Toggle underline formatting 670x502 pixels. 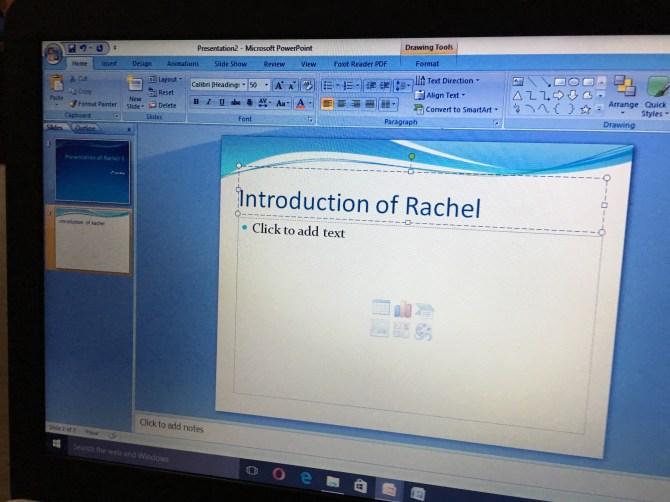click(221, 103)
